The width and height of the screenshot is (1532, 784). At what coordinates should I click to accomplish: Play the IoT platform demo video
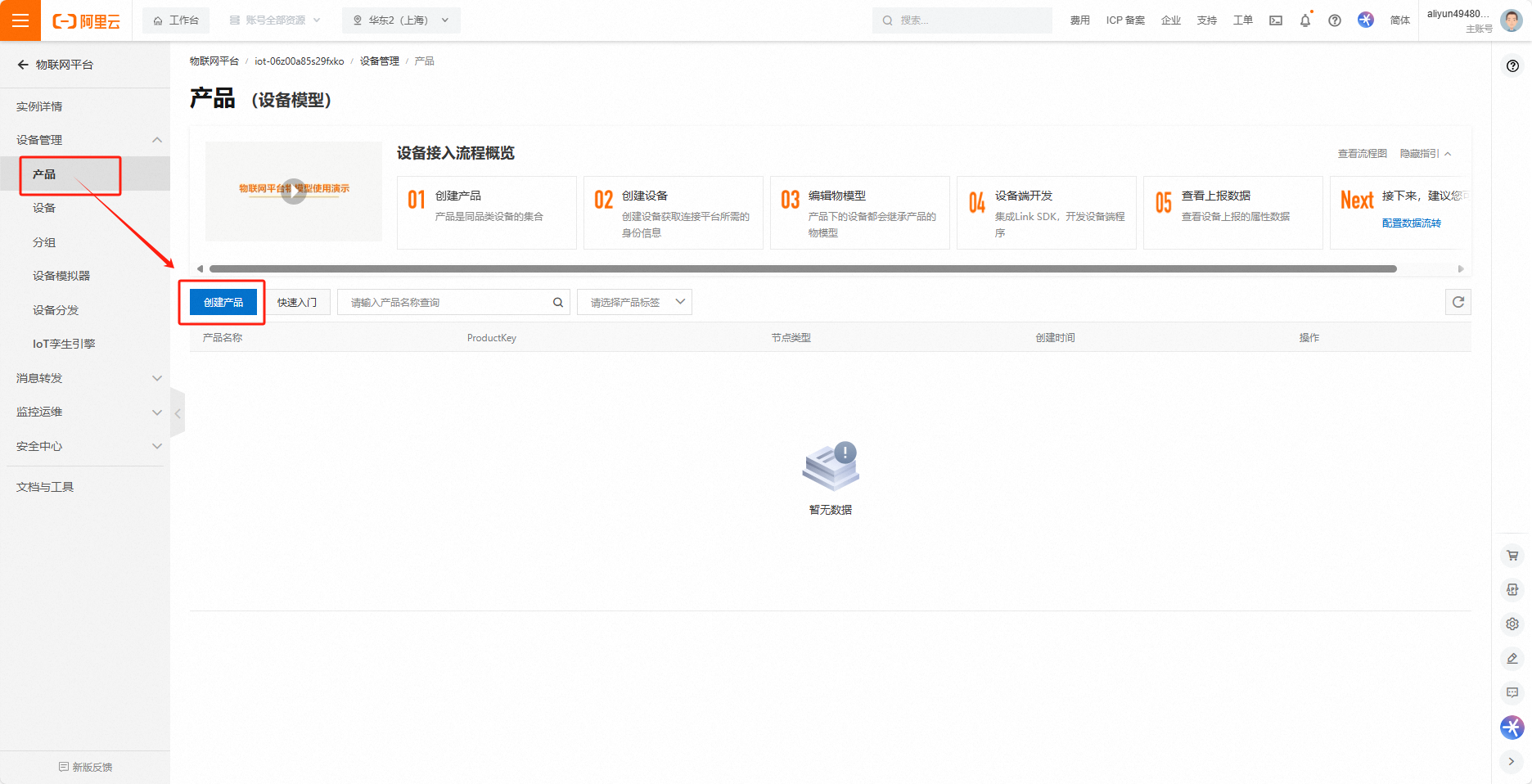point(294,191)
